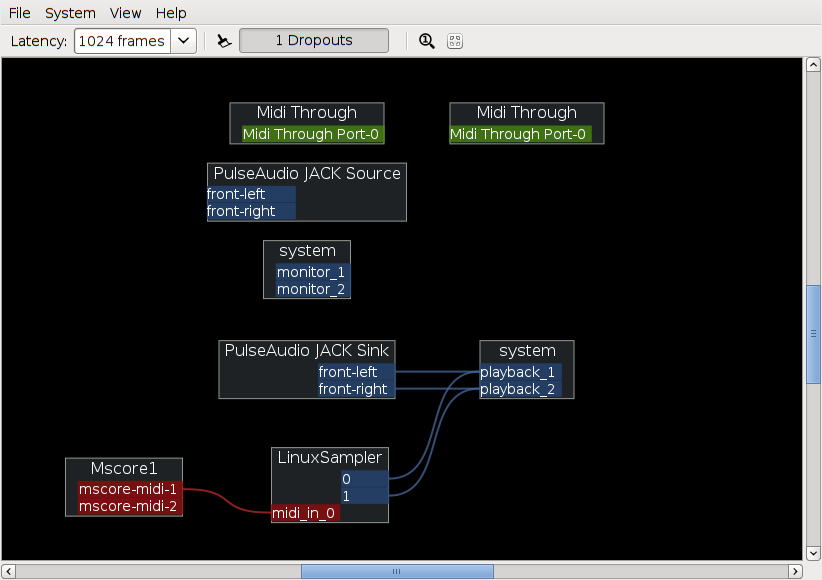Select the left Midi Through module title
The image size is (822, 580).
pos(307,113)
